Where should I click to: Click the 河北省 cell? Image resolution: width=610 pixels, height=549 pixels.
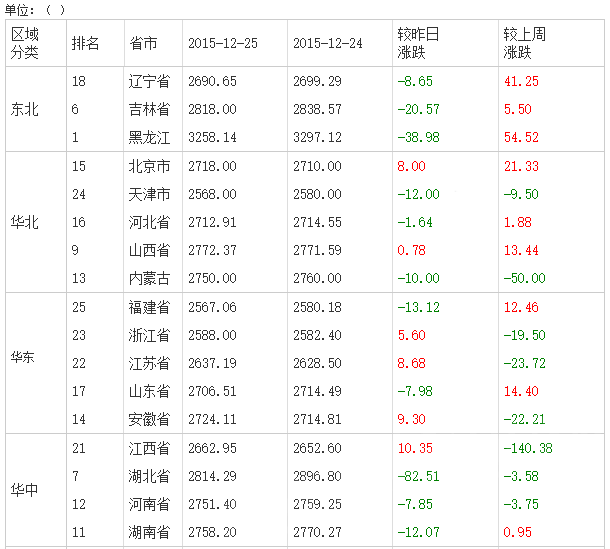pos(149,222)
